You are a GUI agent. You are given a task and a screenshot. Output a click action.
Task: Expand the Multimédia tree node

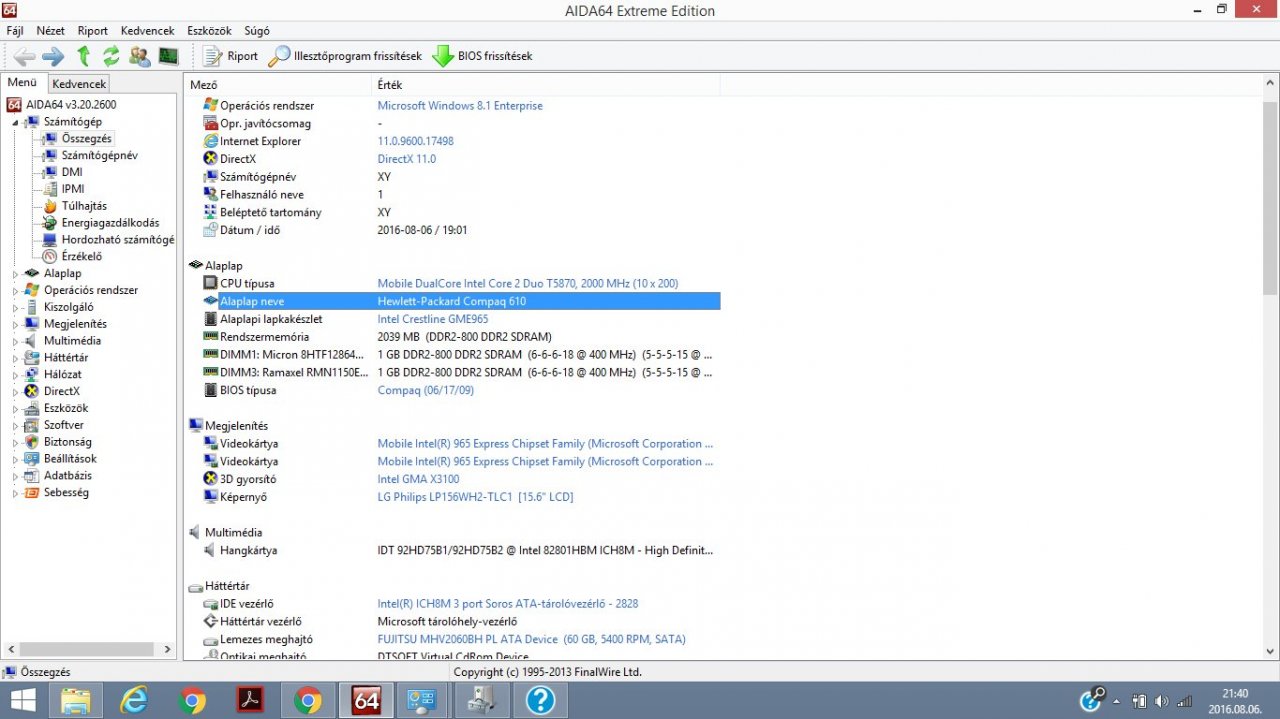click(15, 341)
